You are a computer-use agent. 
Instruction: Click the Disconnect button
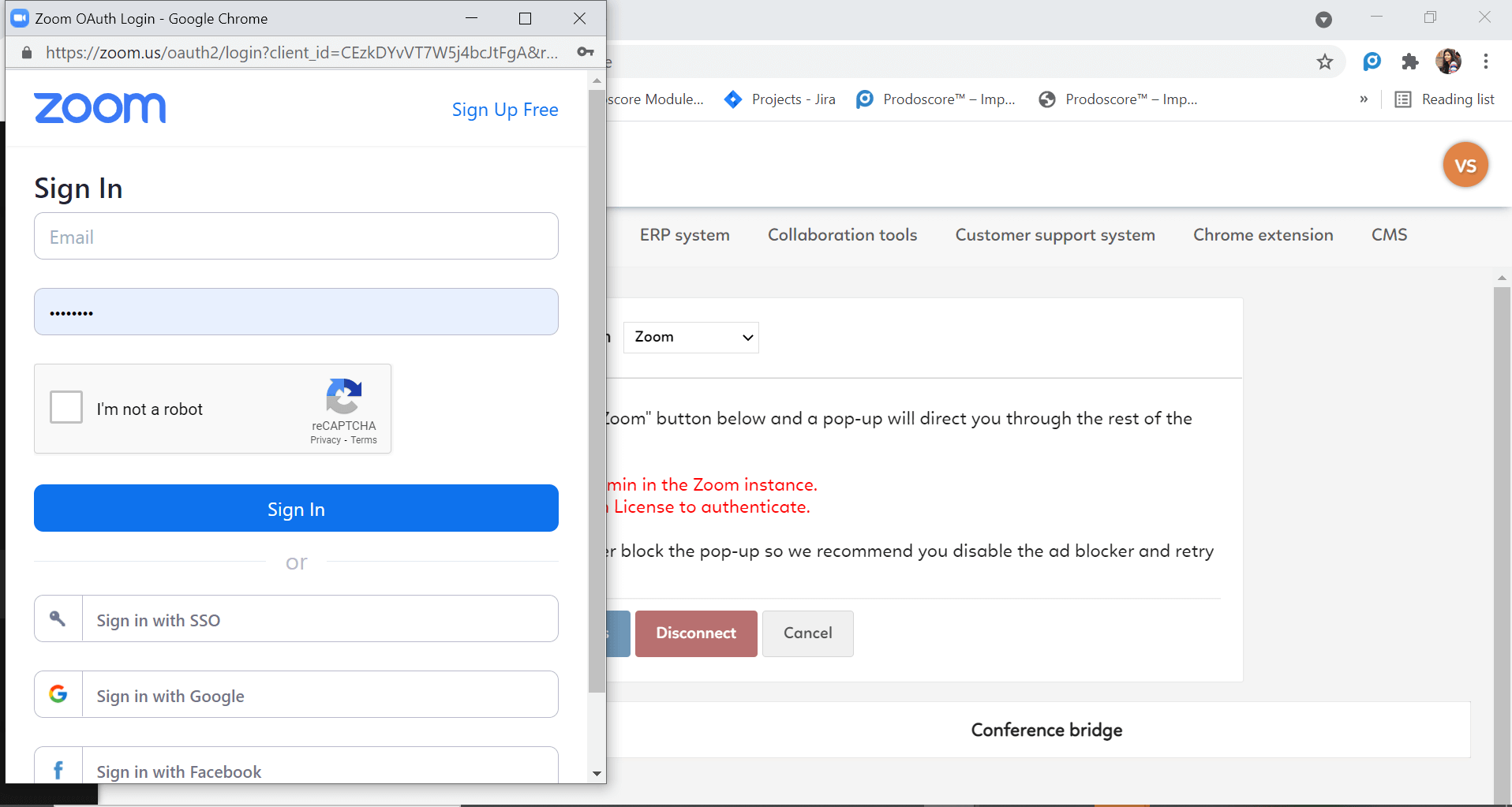(x=695, y=633)
